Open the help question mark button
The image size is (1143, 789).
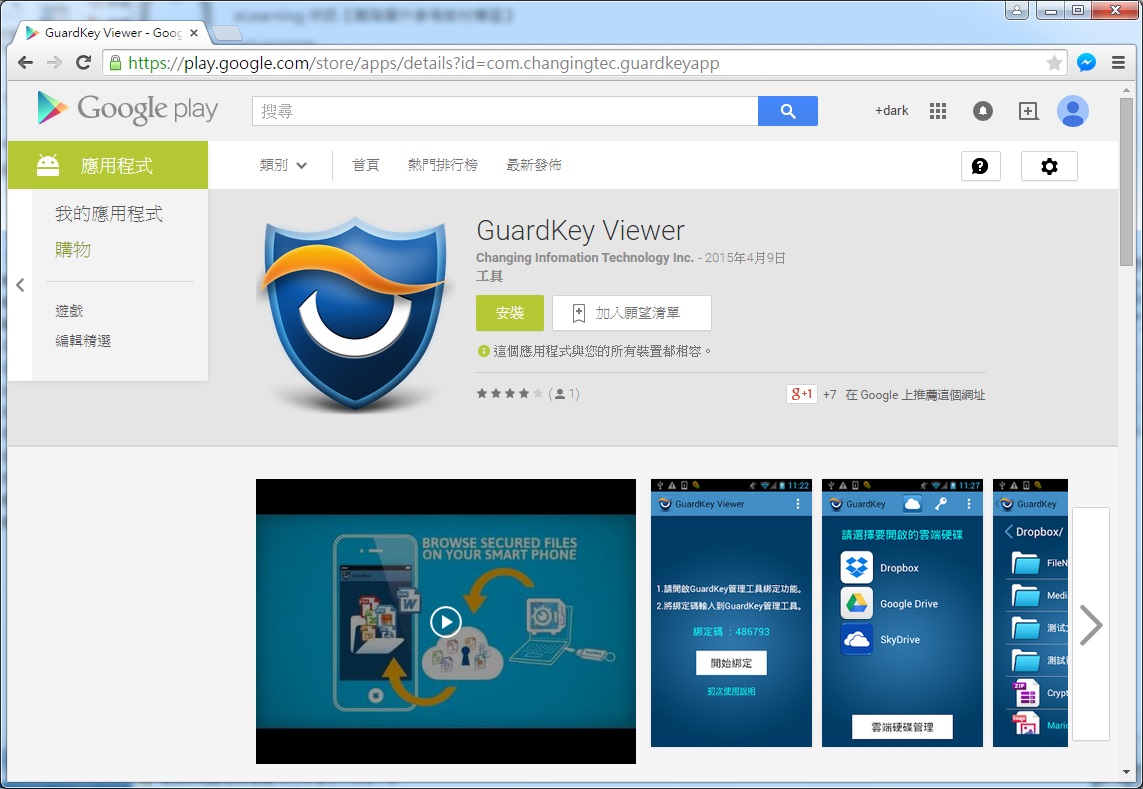tap(980, 166)
